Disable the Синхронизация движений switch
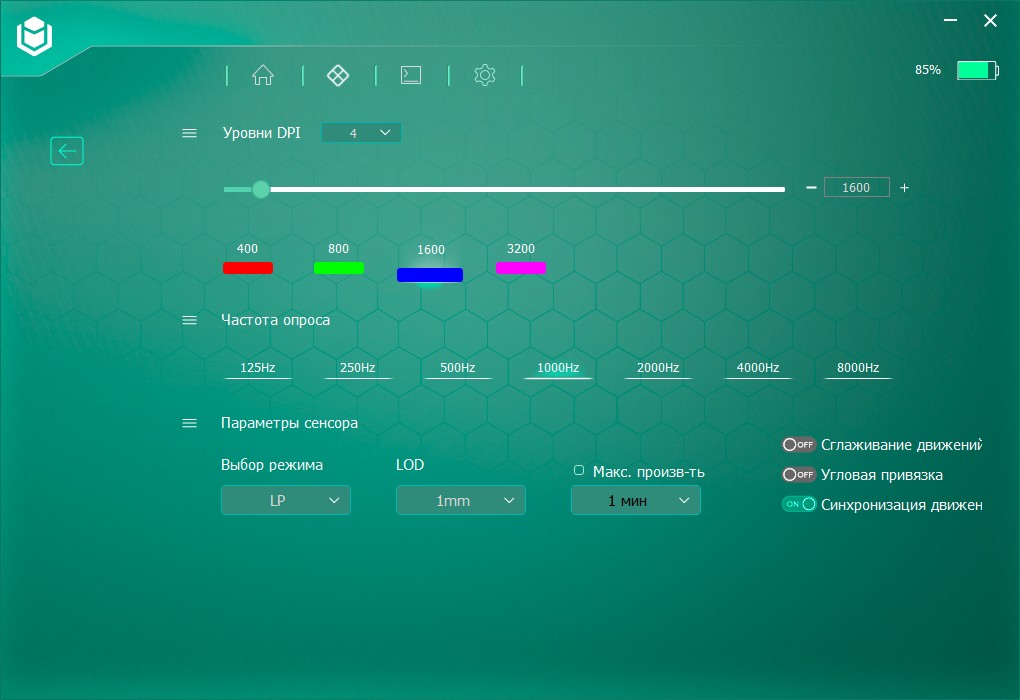1020x700 pixels. pyautogui.click(x=798, y=504)
